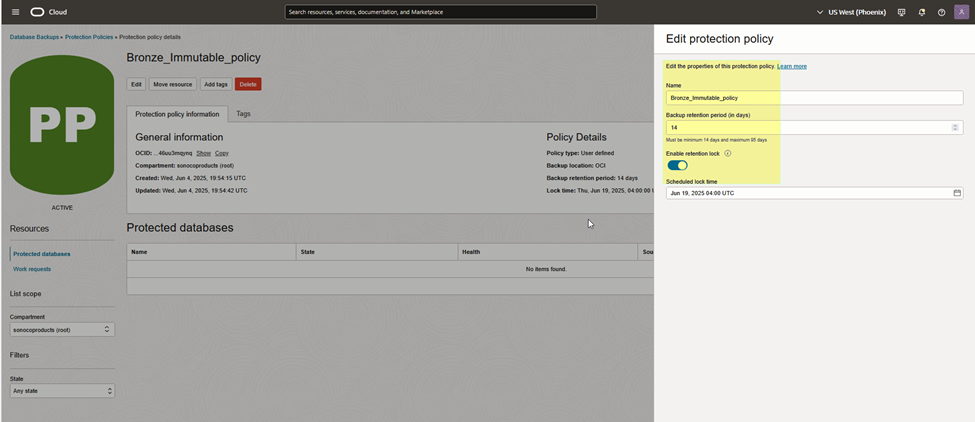975x422 pixels.
Task: Open the notifications bell icon
Action: 921,12
